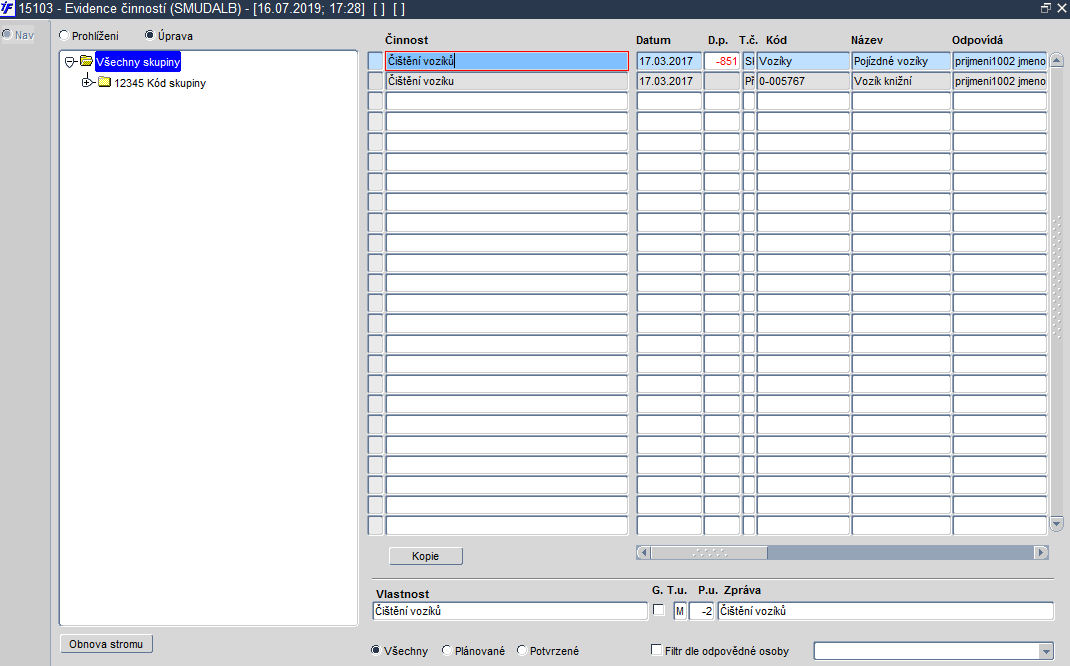Screen dimensions: 1070x666
Task: Click the horizontal scrollbar right arrow
Action: tap(1041, 553)
